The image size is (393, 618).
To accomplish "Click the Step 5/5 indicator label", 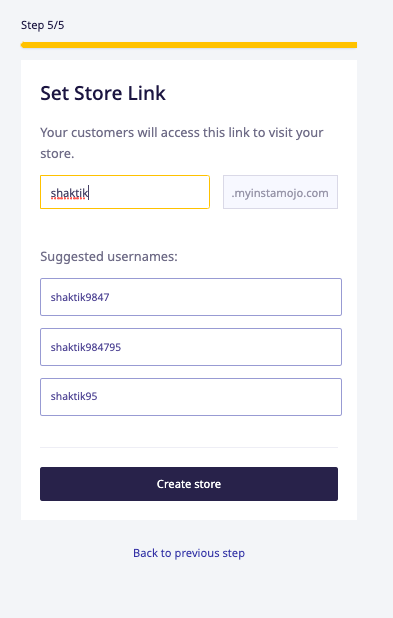I will tap(43, 25).
